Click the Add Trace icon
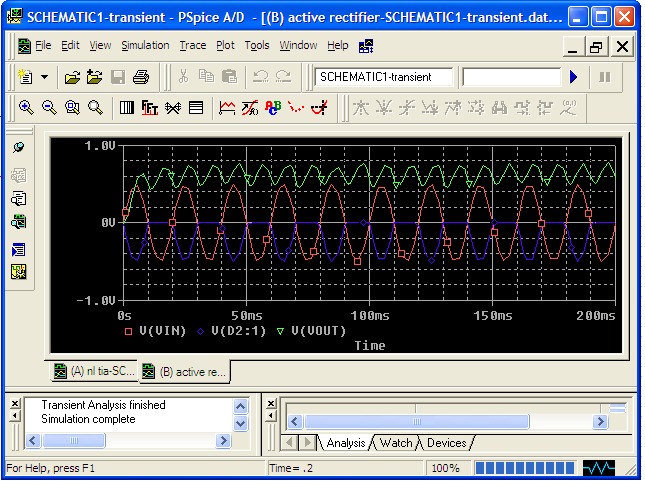Image resolution: width=645 pixels, height=481 pixels. [226, 108]
